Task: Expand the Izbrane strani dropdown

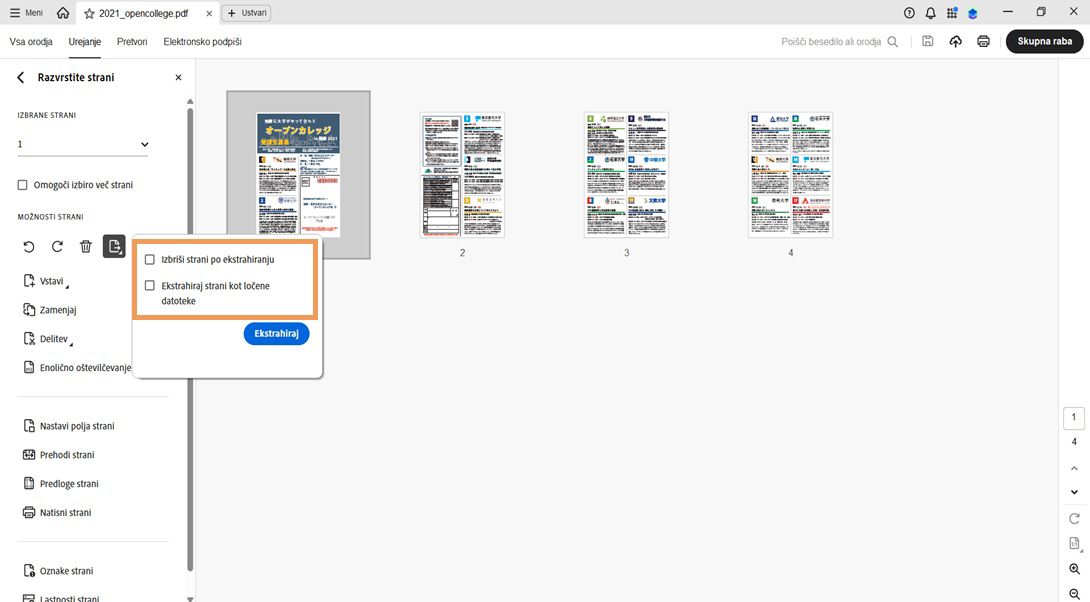Action: pos(83,145)
